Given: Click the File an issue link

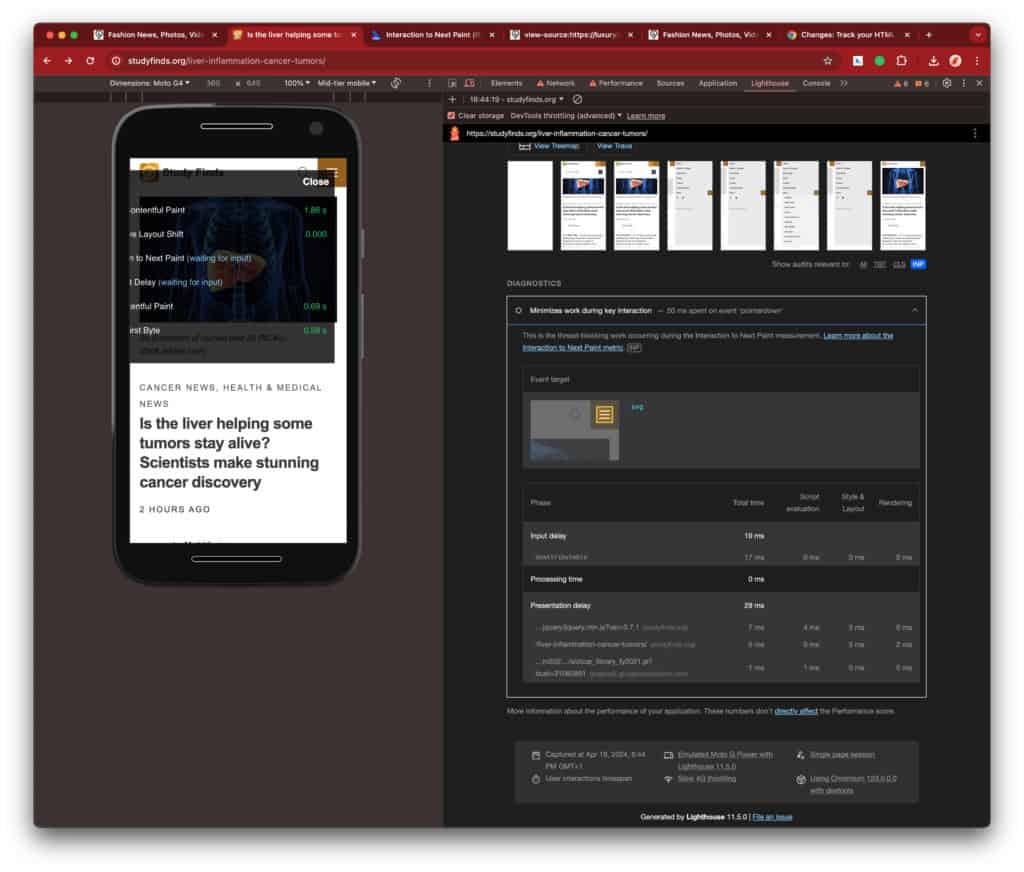Looking at the screenshot, I should 772,817.
